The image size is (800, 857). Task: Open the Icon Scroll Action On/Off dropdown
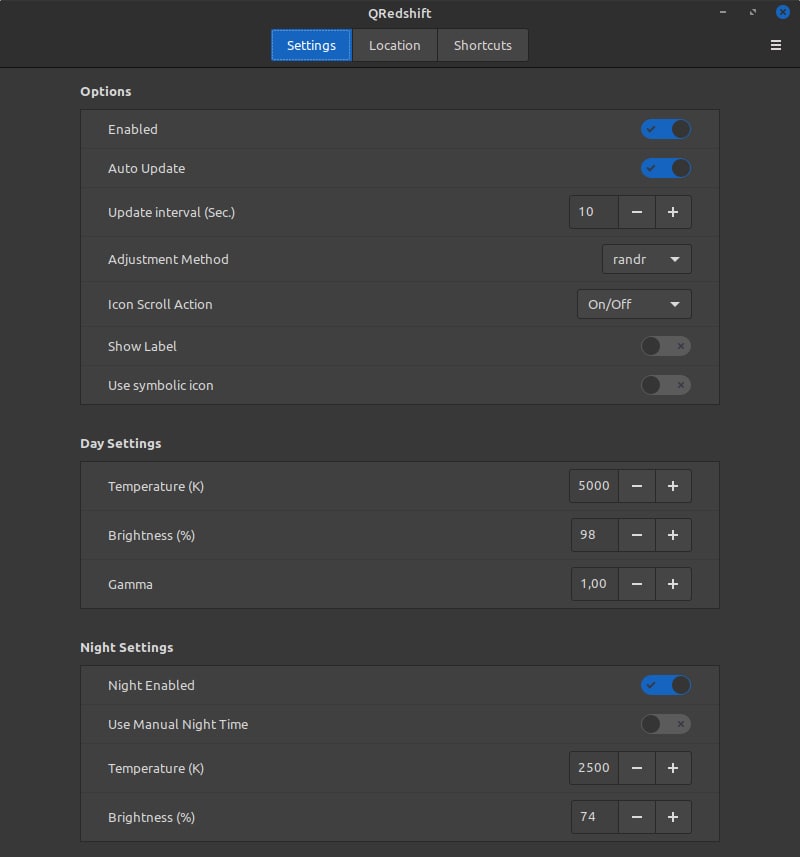click(634, 304)
